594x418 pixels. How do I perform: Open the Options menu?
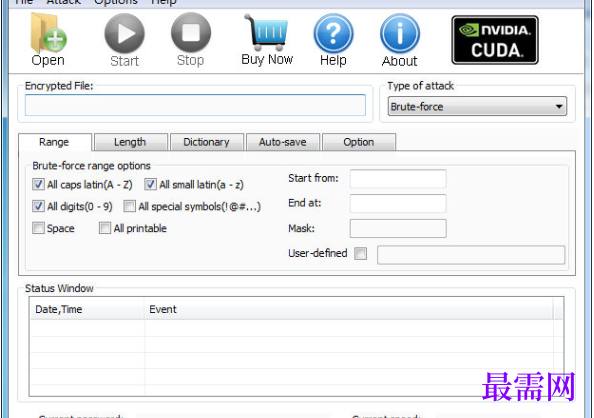pos(116,2)
